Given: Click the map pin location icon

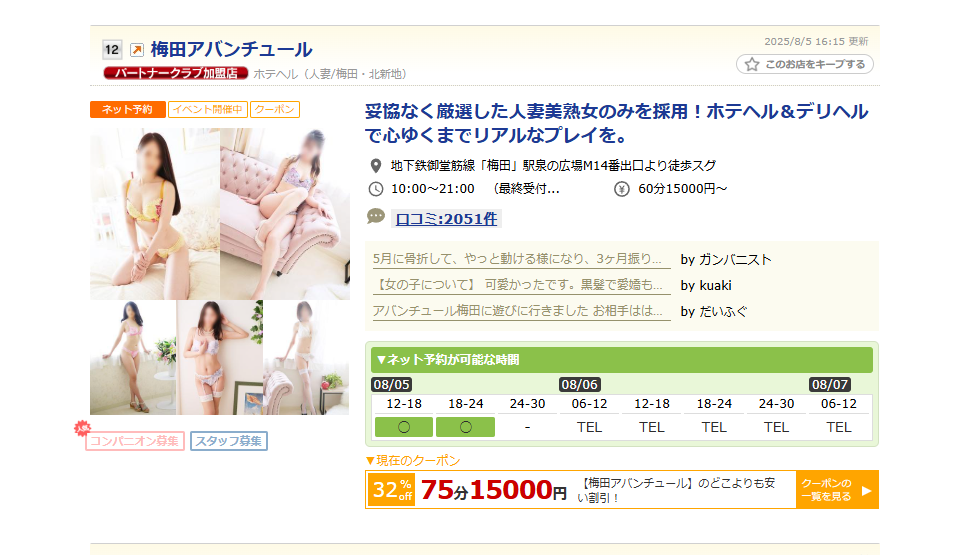Looking at the screenshot, I should (x=376, y=166).
